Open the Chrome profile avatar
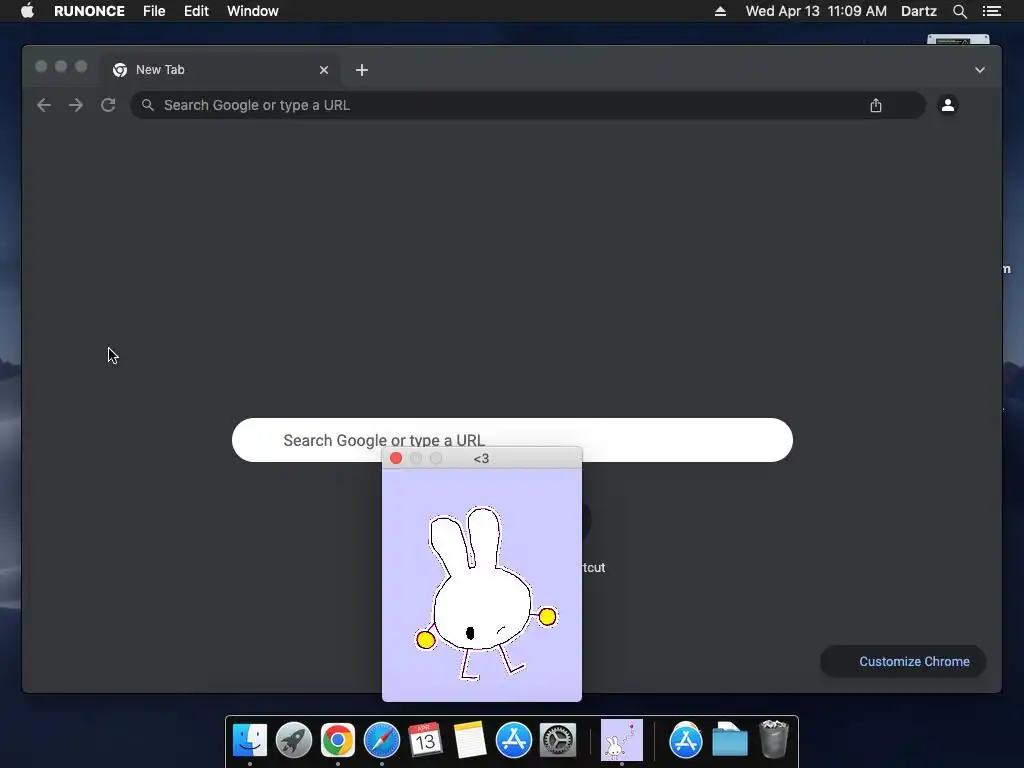 pos(948,104)
